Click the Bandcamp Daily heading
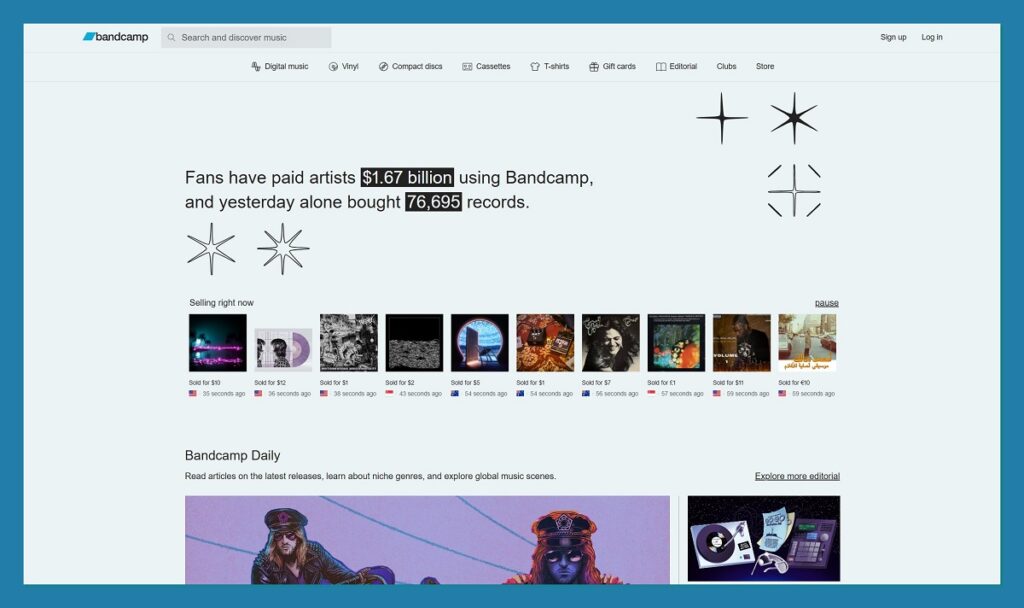 (x=232, y=455)
